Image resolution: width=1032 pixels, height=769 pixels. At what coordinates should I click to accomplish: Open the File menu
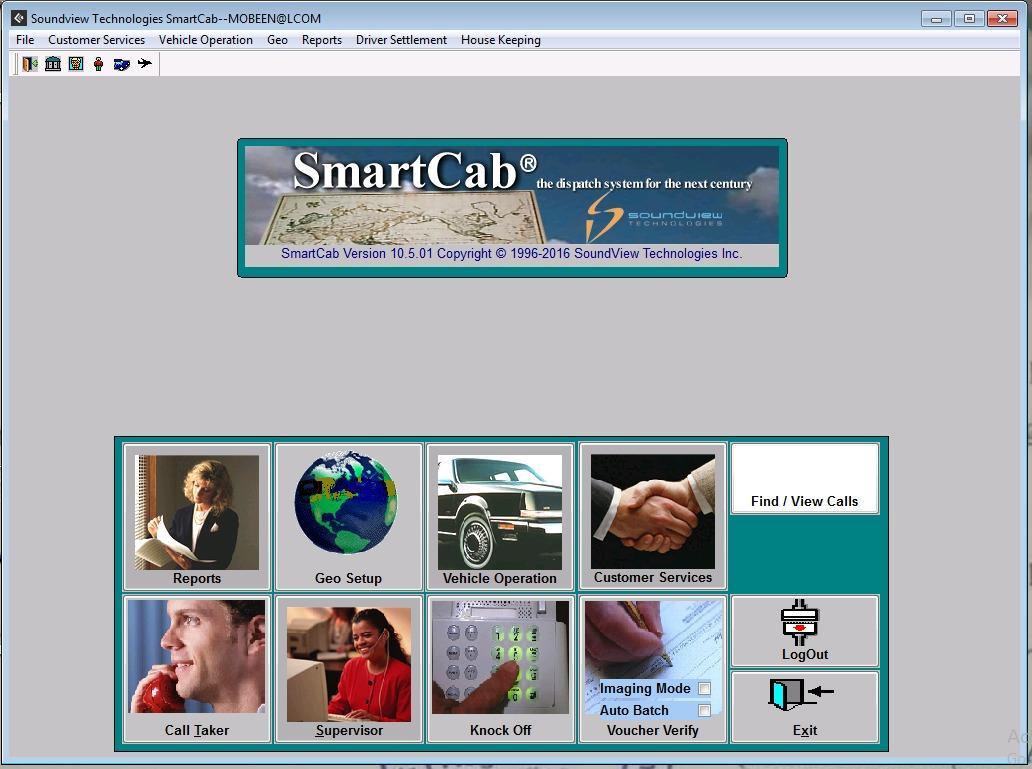pos(23,40)
